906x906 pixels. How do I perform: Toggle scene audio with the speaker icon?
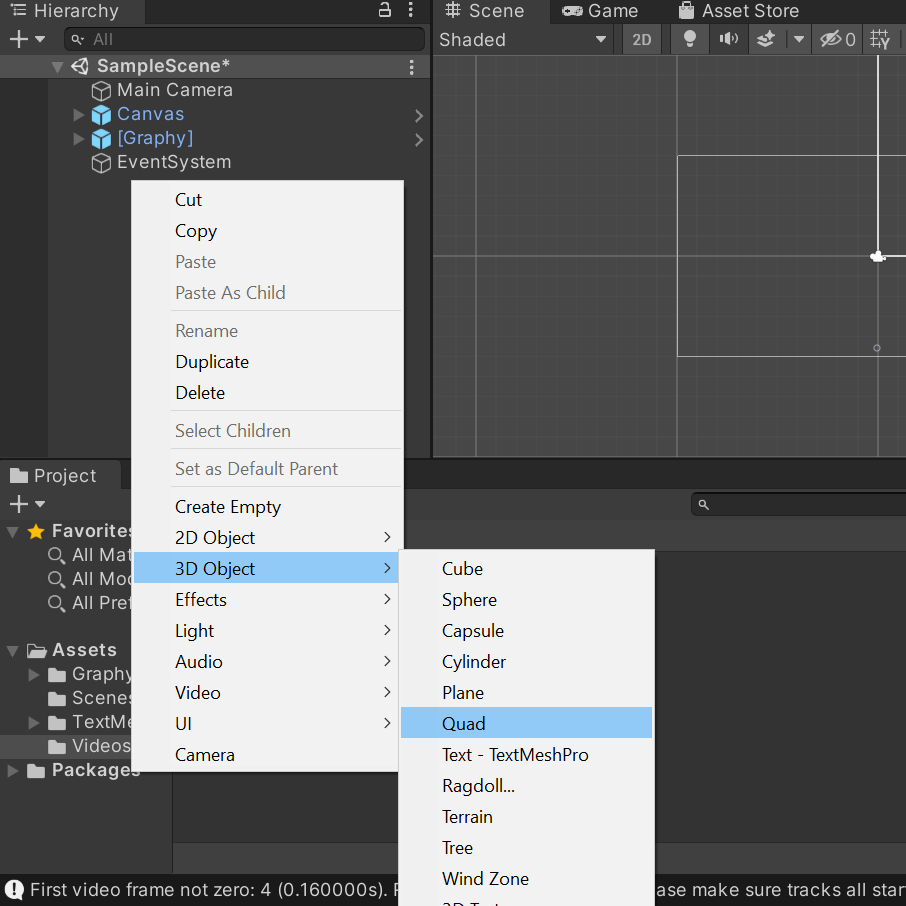(728, 40)
